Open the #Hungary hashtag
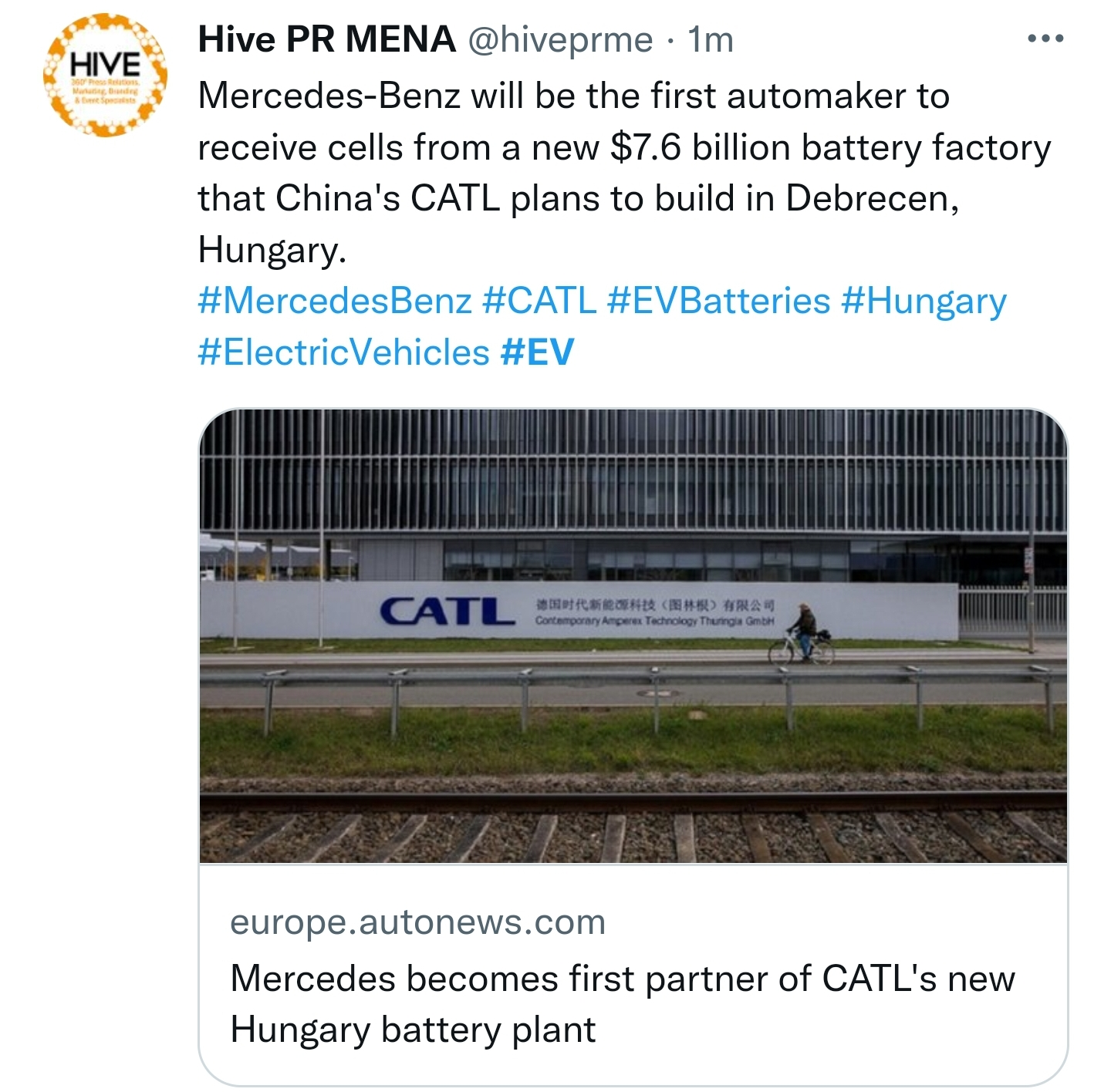1111x1092 pixels. [924, 302]
